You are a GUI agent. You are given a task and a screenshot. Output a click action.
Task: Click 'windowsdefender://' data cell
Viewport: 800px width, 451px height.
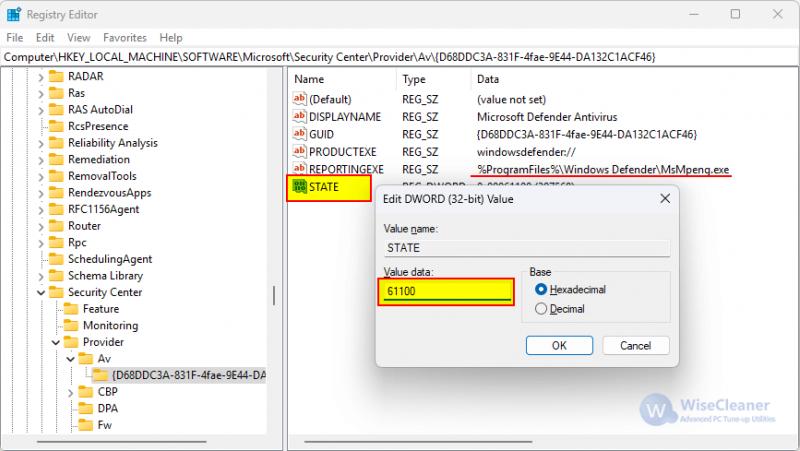pyautogui.click(x=526, y=152)
